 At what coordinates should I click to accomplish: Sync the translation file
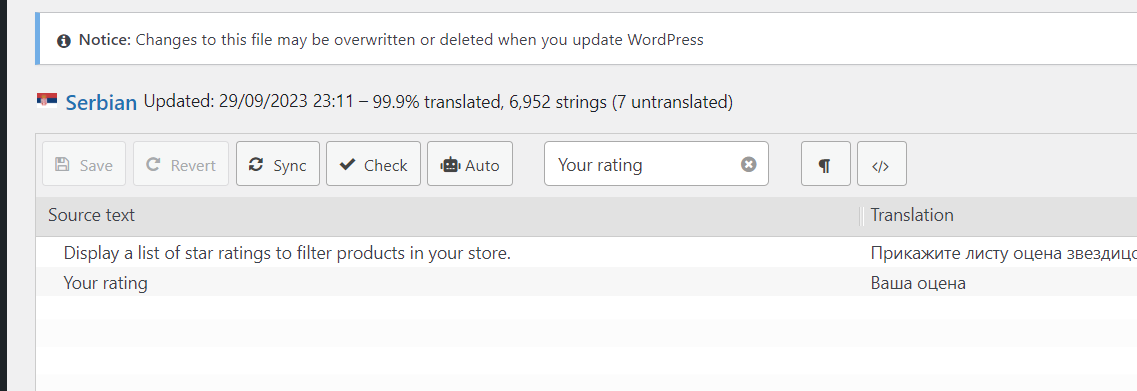278,164
